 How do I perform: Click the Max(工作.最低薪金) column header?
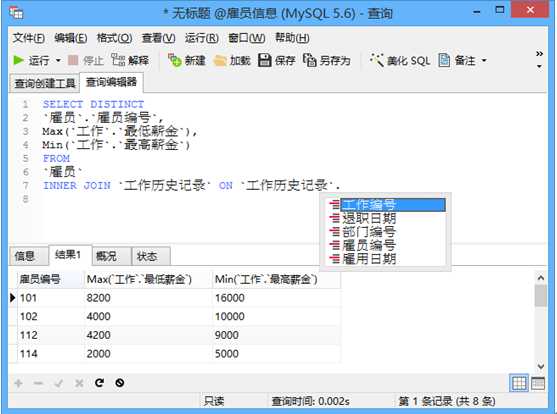click(147, 279)
